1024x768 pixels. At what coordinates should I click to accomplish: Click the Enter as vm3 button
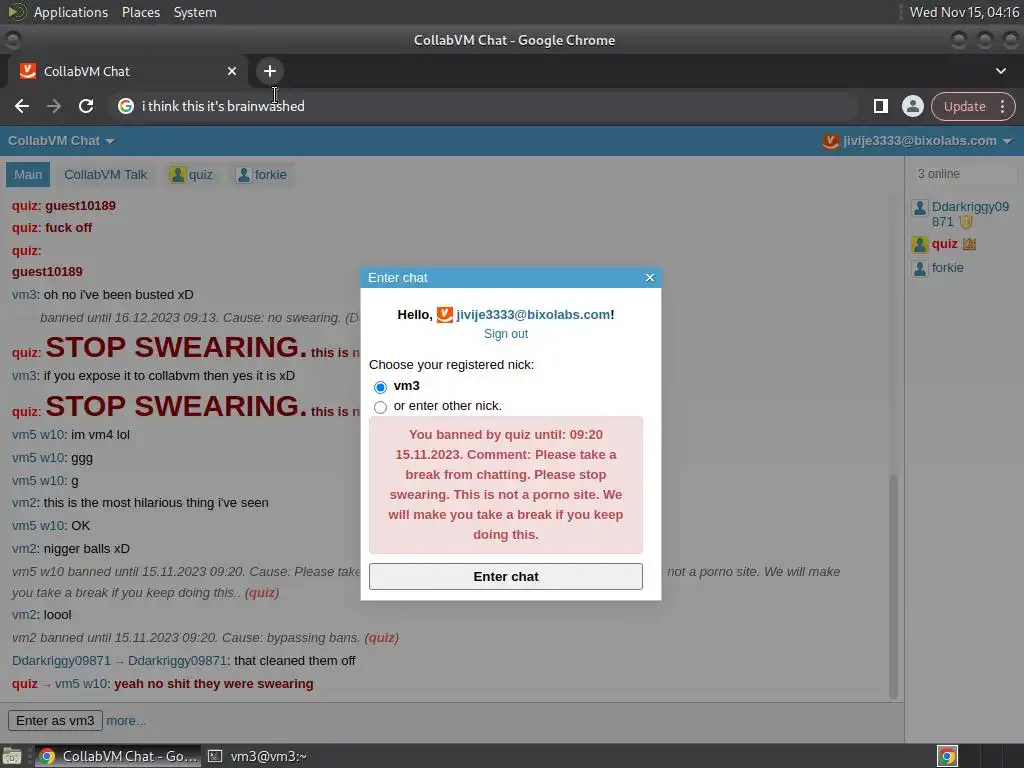(55, 721)
